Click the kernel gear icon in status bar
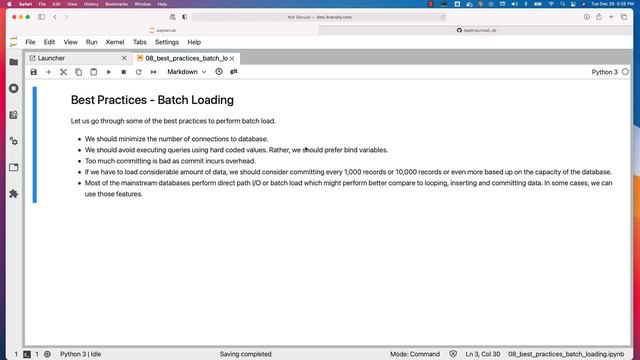The width and height of the screenshot is (640, 360). [47, 354]
